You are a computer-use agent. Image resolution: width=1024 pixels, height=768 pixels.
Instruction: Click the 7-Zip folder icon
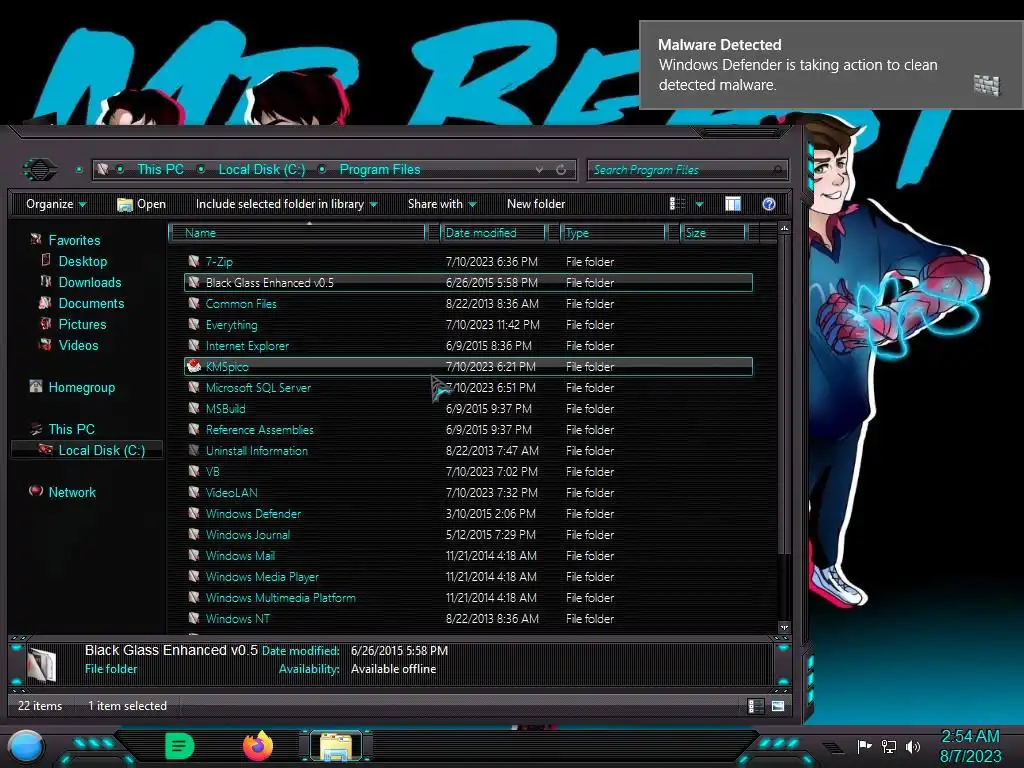[193, 261]
